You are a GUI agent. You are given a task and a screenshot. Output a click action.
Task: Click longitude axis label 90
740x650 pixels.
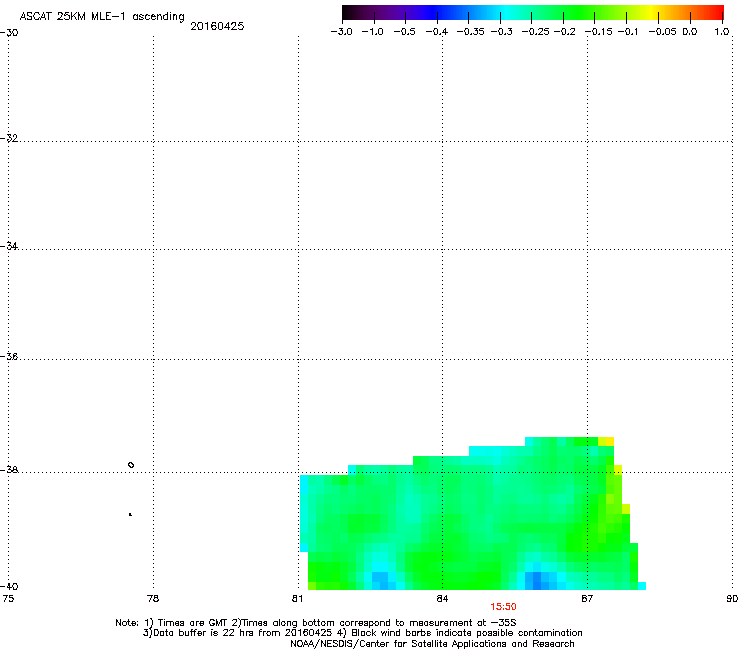click(732, 599)
